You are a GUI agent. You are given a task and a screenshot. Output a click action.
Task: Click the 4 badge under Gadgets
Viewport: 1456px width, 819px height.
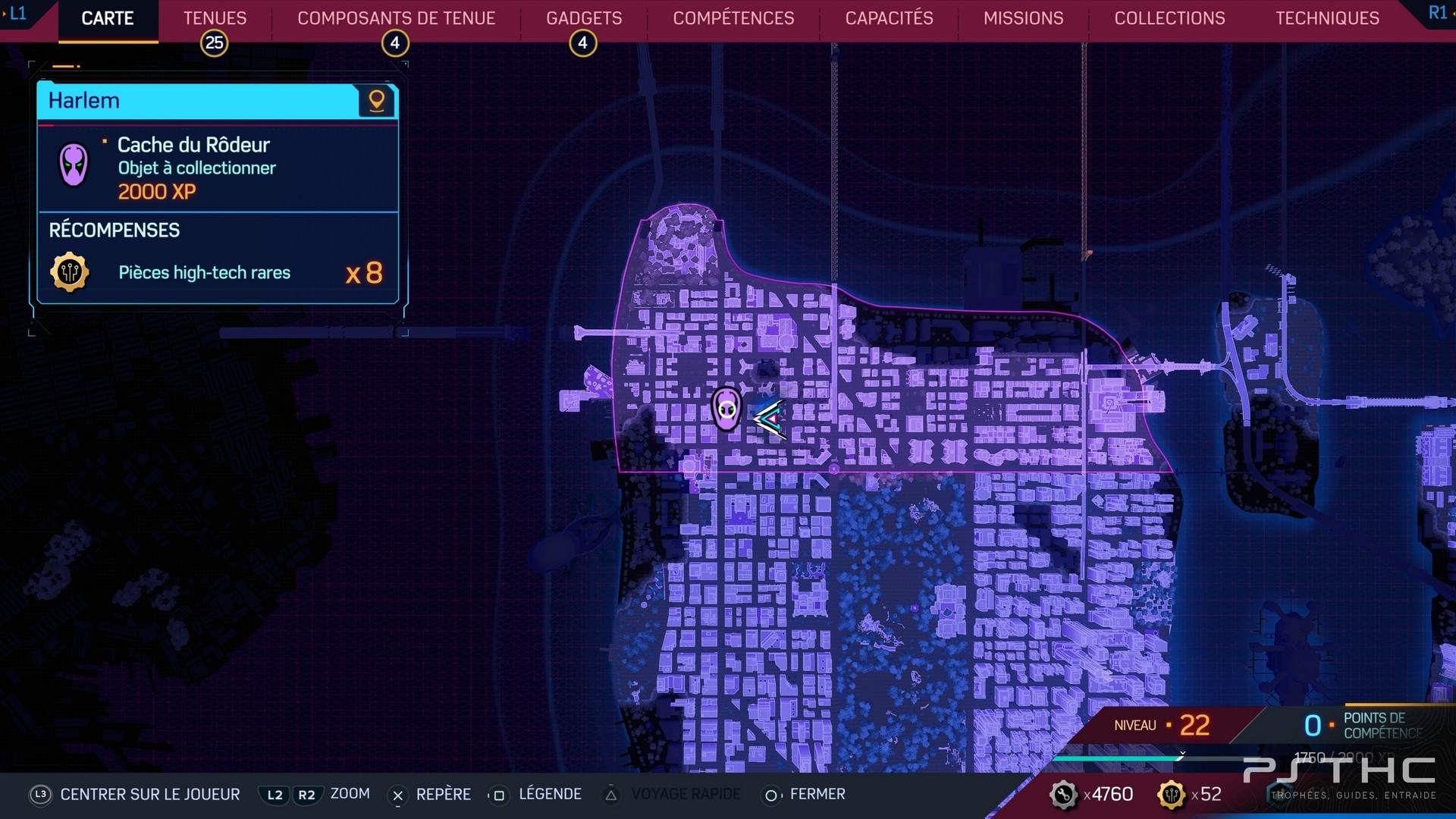click(x=583, y=43)
